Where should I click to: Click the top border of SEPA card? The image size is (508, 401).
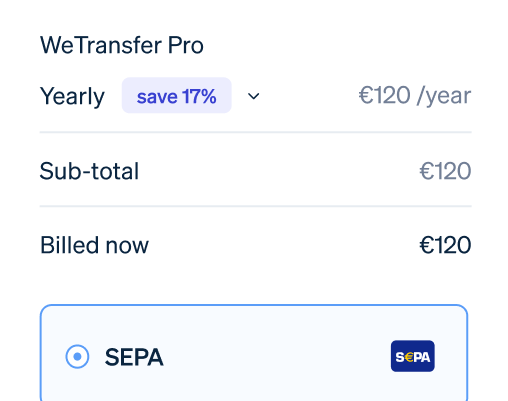tap(254, 305)
